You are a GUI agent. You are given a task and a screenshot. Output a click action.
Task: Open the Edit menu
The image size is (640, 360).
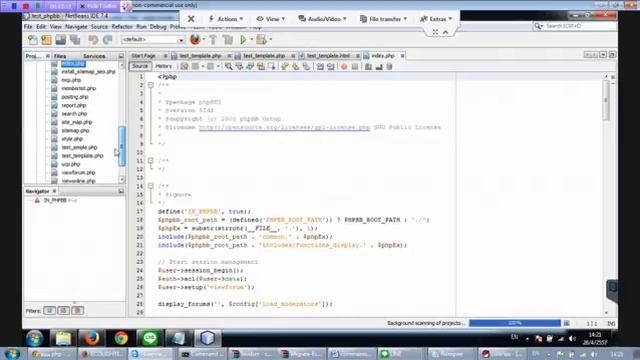point(41,27)
